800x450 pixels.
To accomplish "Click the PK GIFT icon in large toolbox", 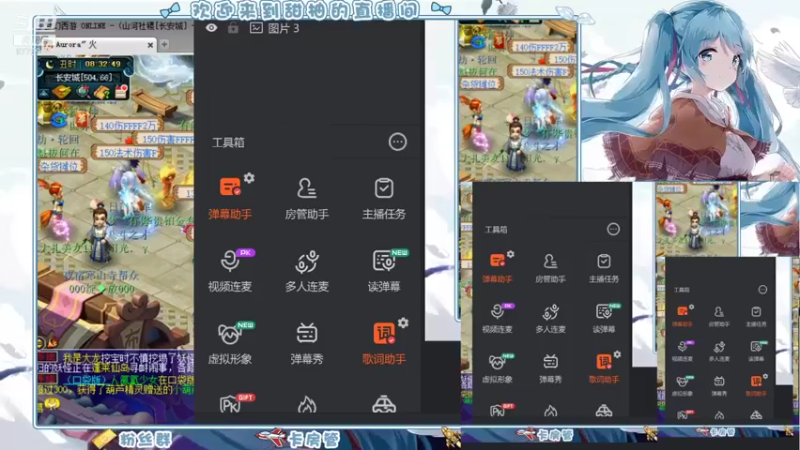I will click(236, 403).
